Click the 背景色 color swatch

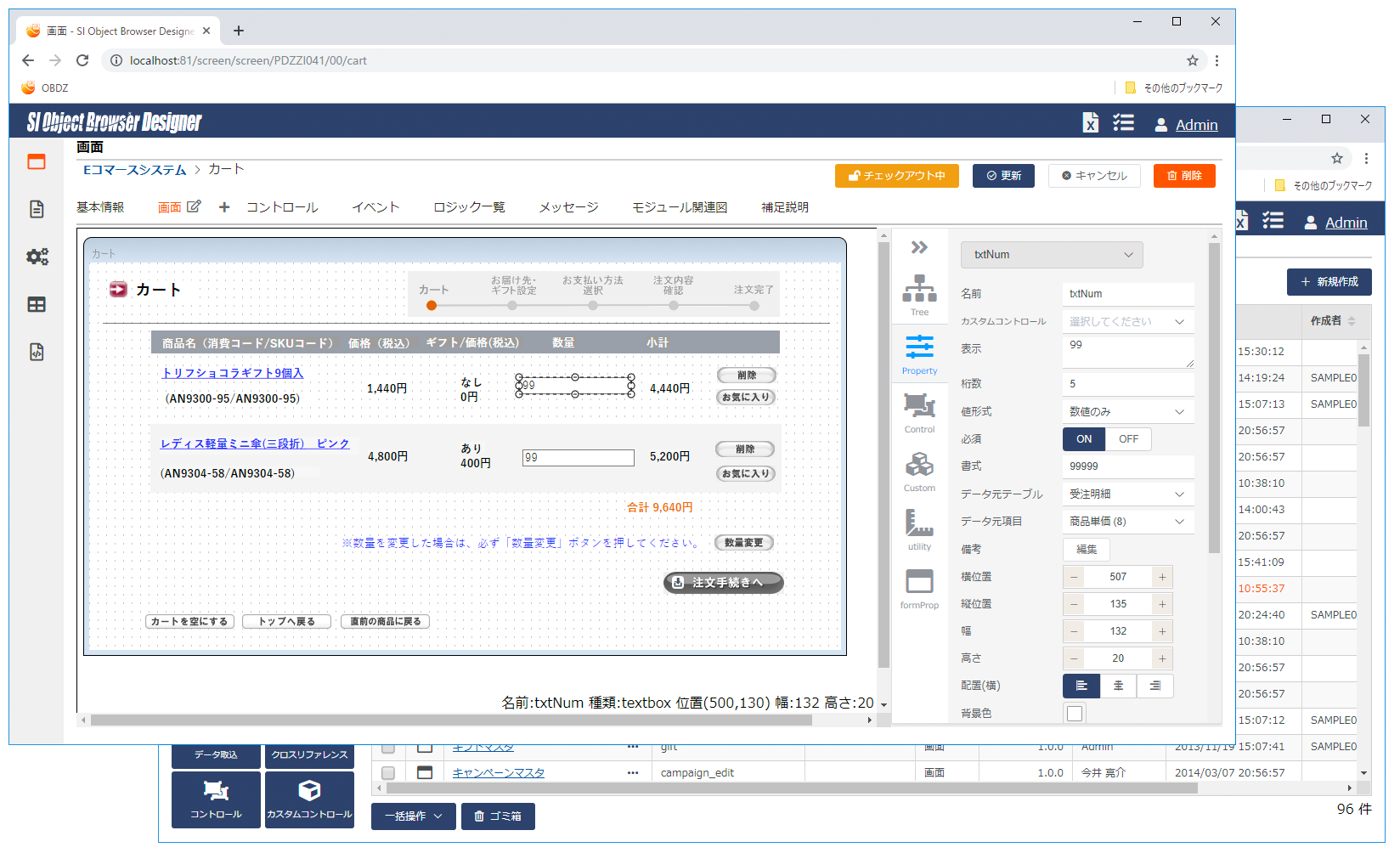click(x=1075, y=714)
